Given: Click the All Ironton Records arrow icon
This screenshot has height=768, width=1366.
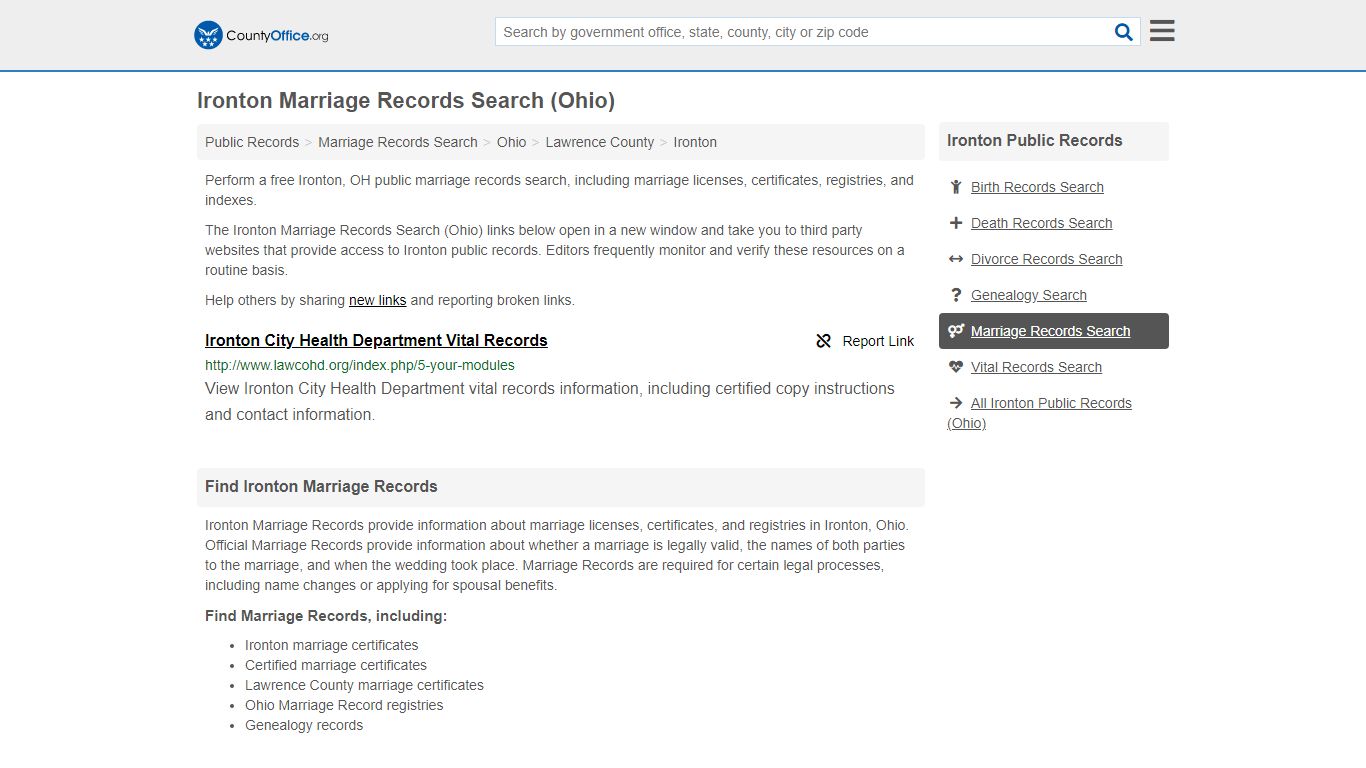Looking at the screenshot, I should [956, 403].
